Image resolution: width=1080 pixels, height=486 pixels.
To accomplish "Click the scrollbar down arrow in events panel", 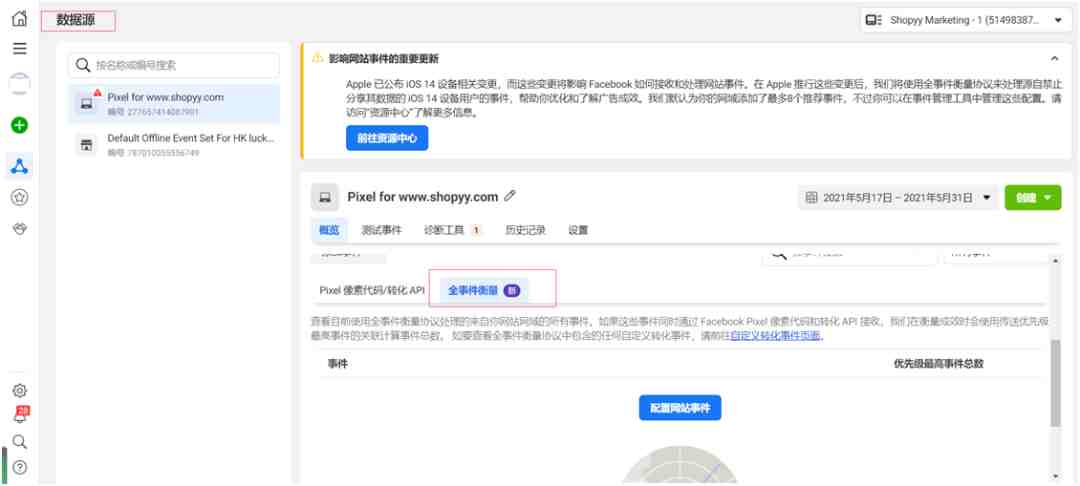I will [x=1055, y=477].
